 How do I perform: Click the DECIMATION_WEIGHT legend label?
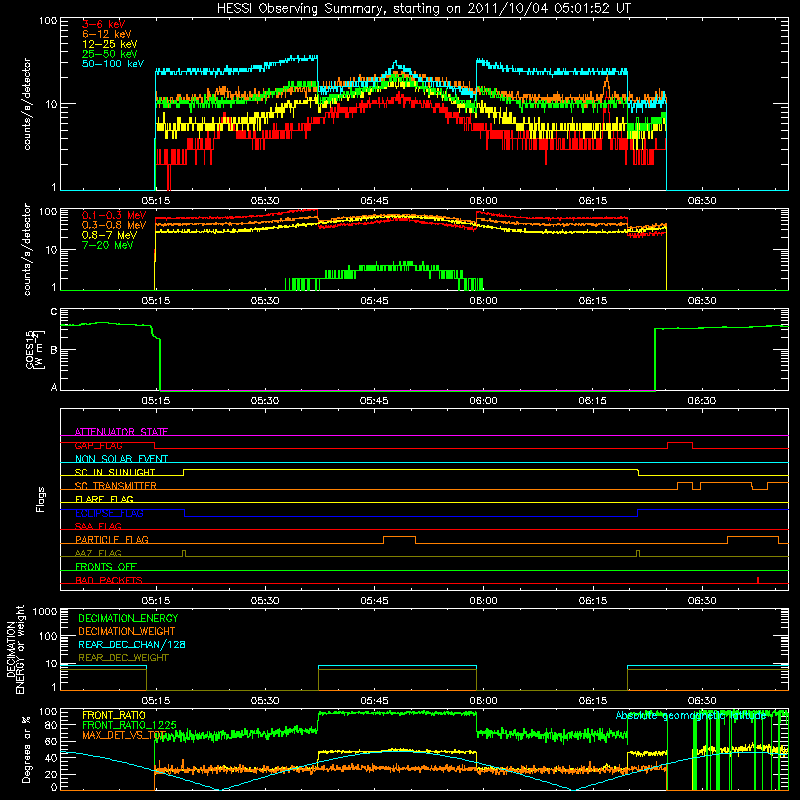[x=127, y=631]
